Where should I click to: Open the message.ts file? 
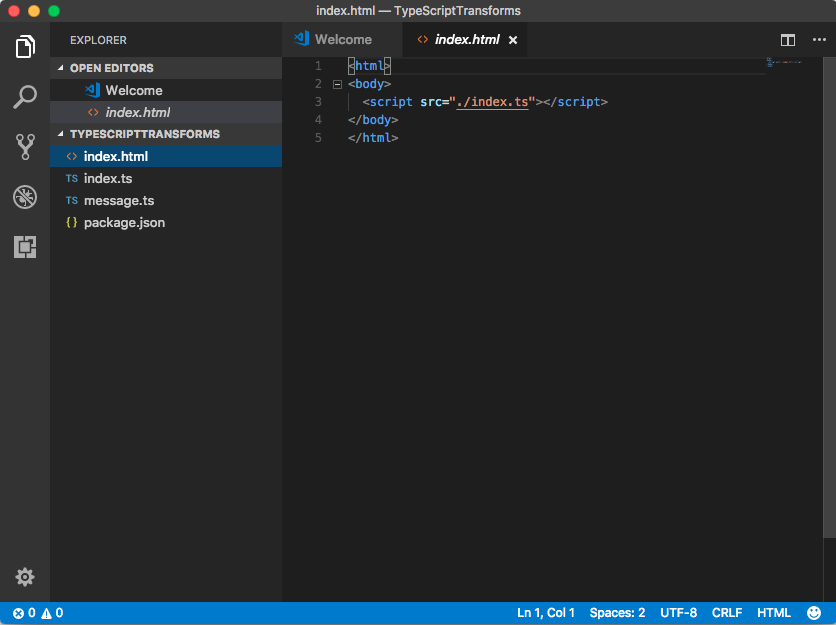[166, 201]
